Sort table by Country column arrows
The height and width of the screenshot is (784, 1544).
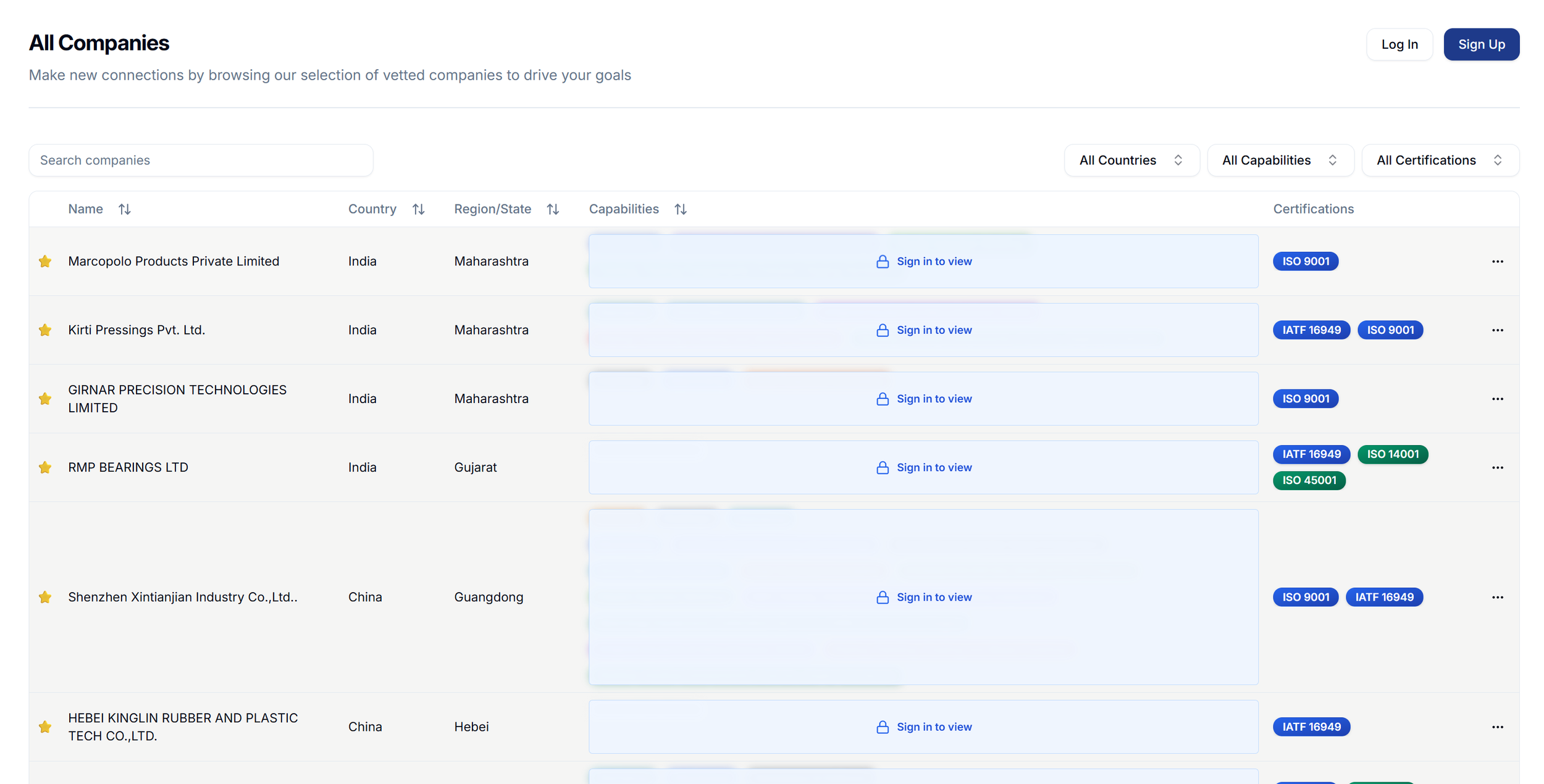point(418,209)
